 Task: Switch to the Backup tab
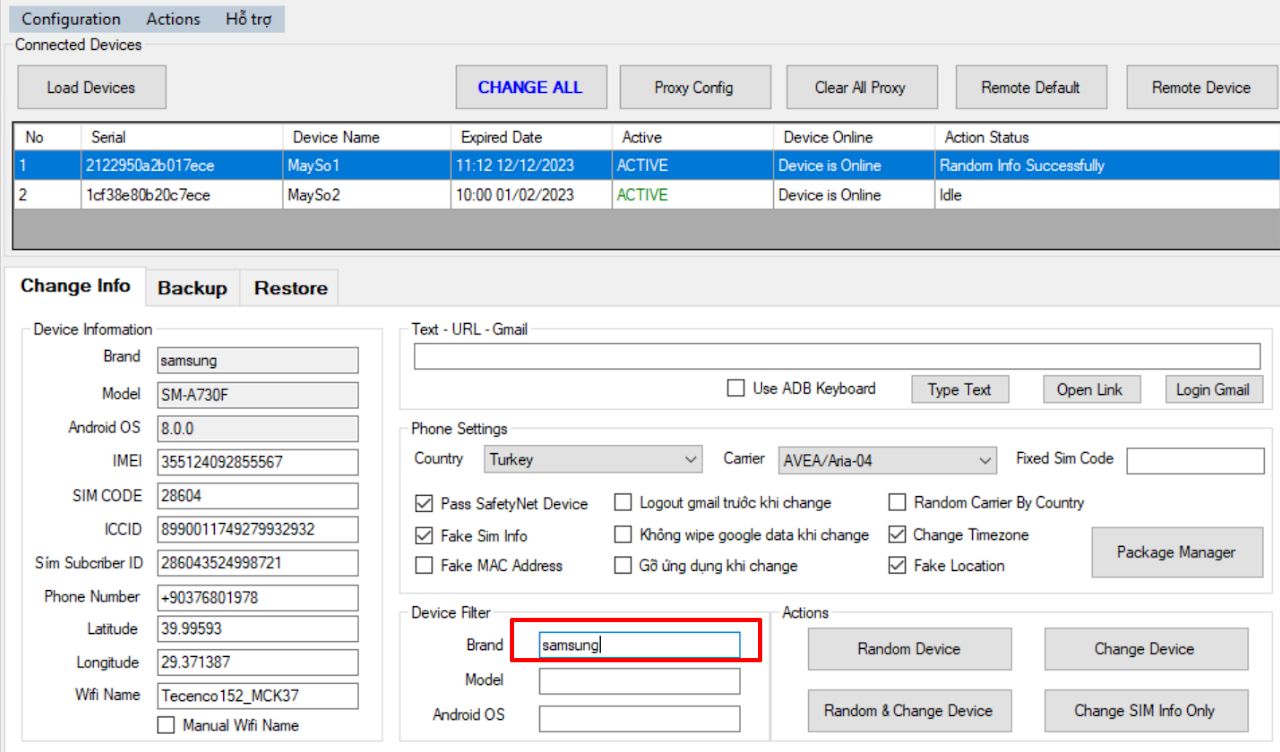pyautogui.click(x=192, y=288)
